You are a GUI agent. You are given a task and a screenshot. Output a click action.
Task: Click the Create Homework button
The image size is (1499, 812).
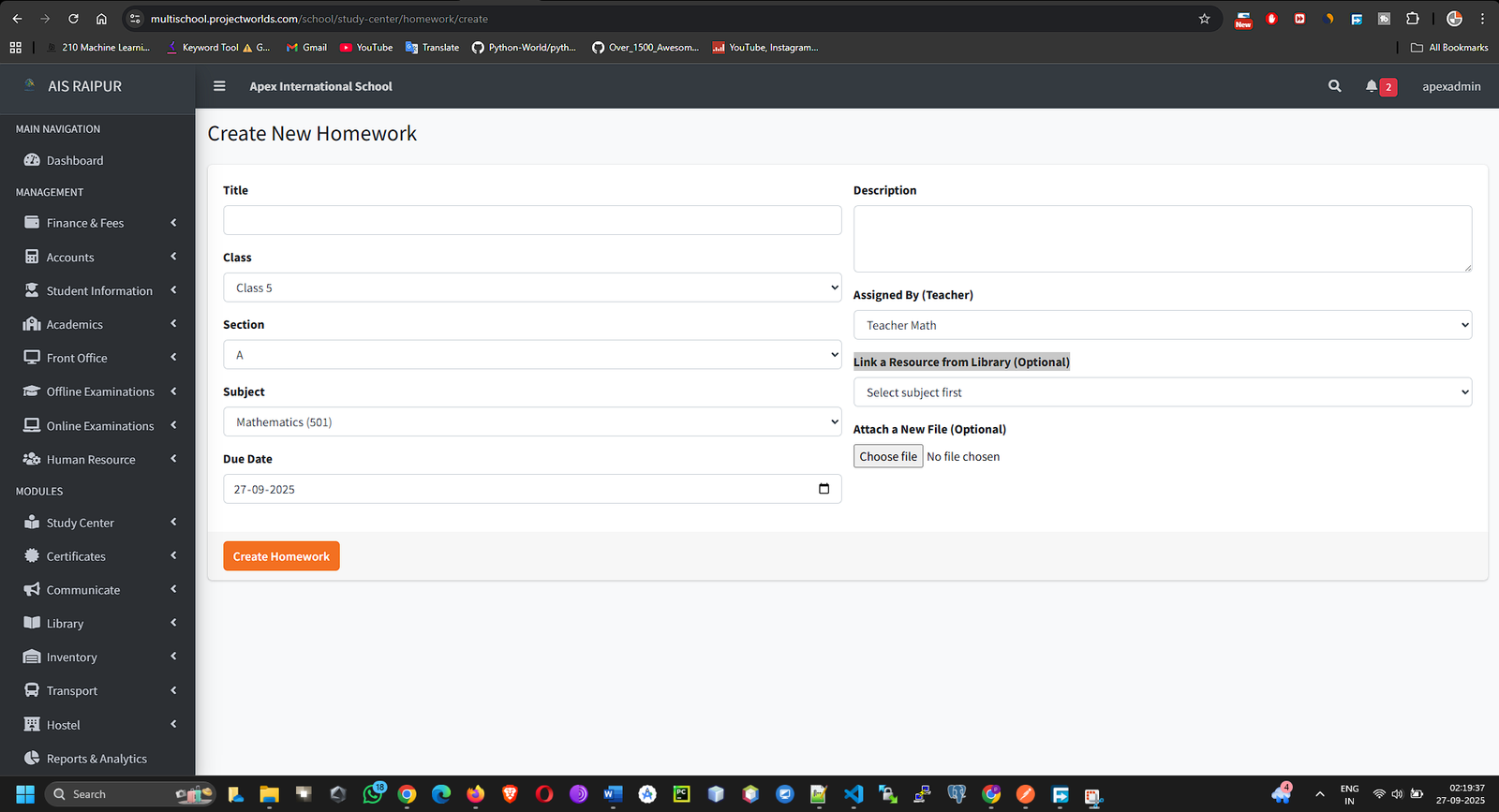[x=281, y=556]
